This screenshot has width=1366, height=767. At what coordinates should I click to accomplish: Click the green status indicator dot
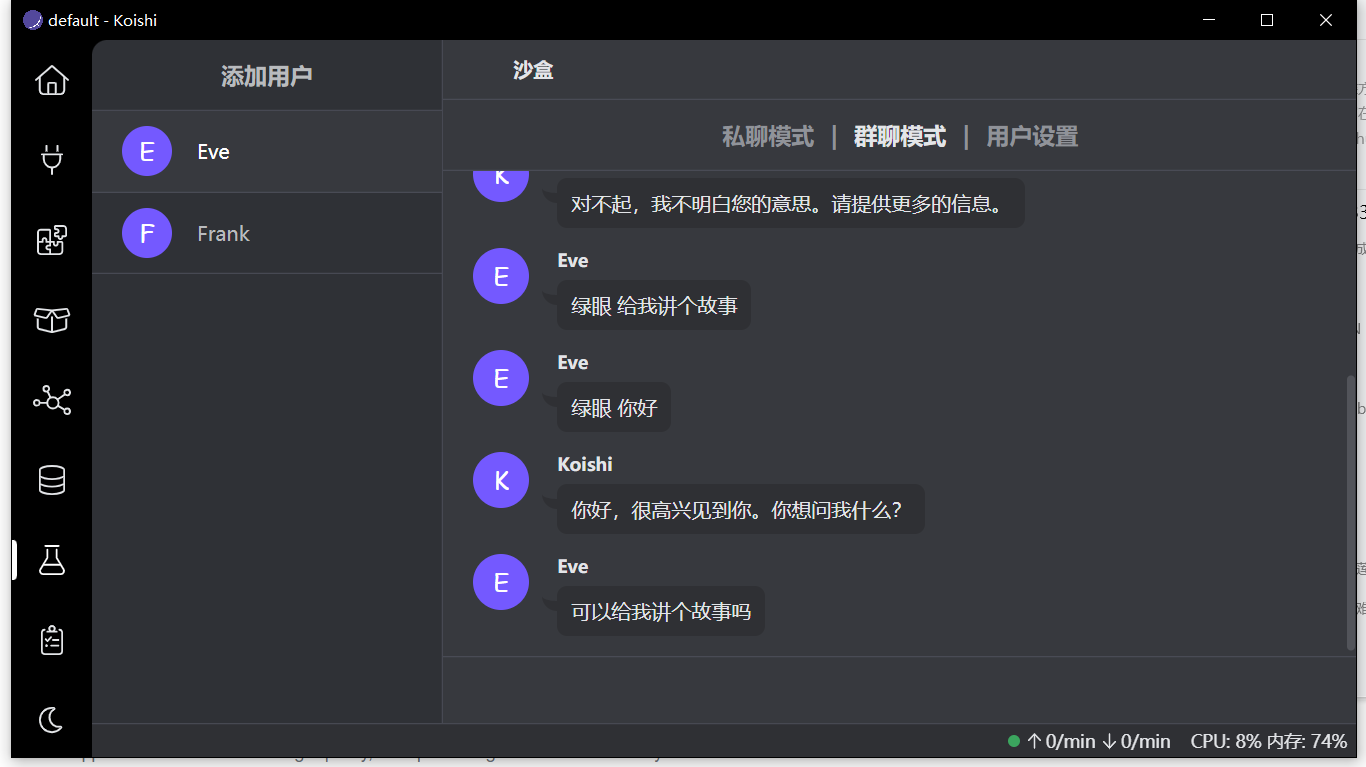pyautogui.click(x=1014, y=741)
